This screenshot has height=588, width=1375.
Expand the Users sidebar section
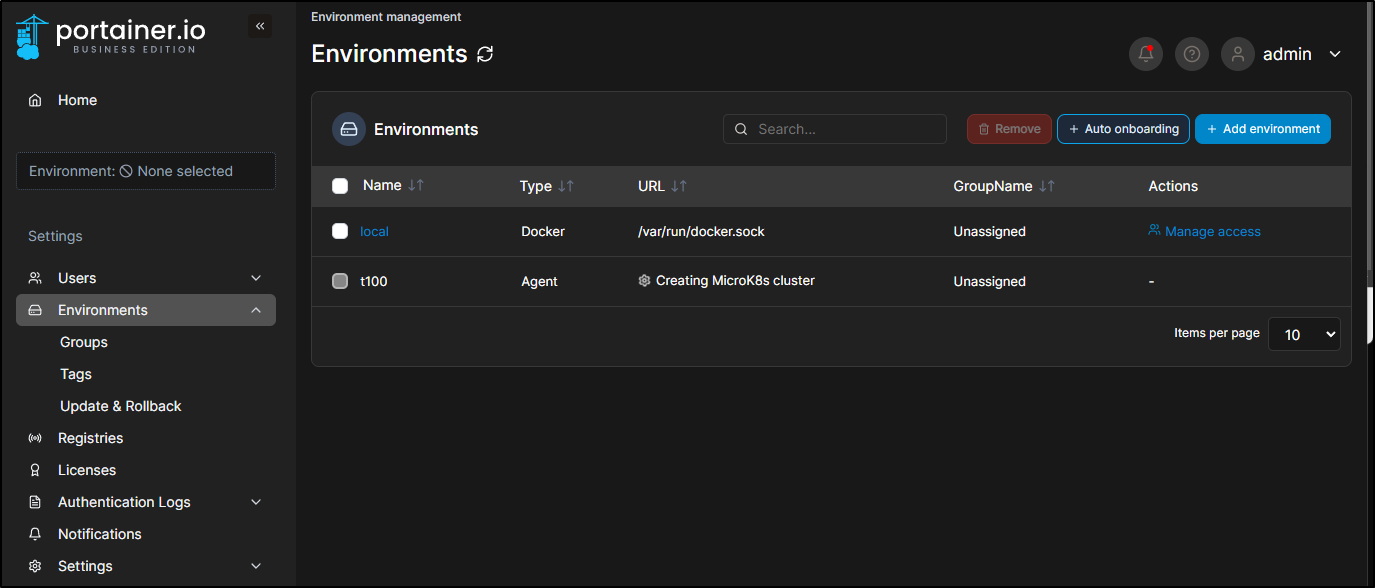coord(146,278)
